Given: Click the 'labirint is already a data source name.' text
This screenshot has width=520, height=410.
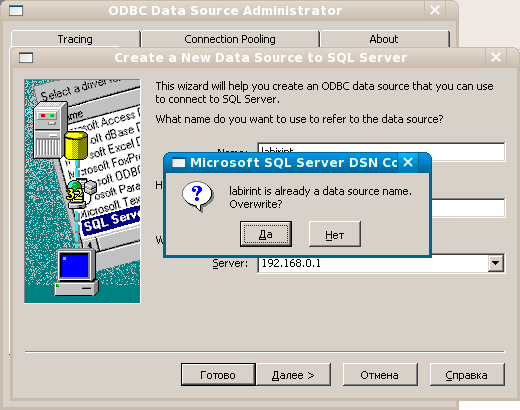Looking at the screenshot, I should pyautogui.click(x=320, y=191).
